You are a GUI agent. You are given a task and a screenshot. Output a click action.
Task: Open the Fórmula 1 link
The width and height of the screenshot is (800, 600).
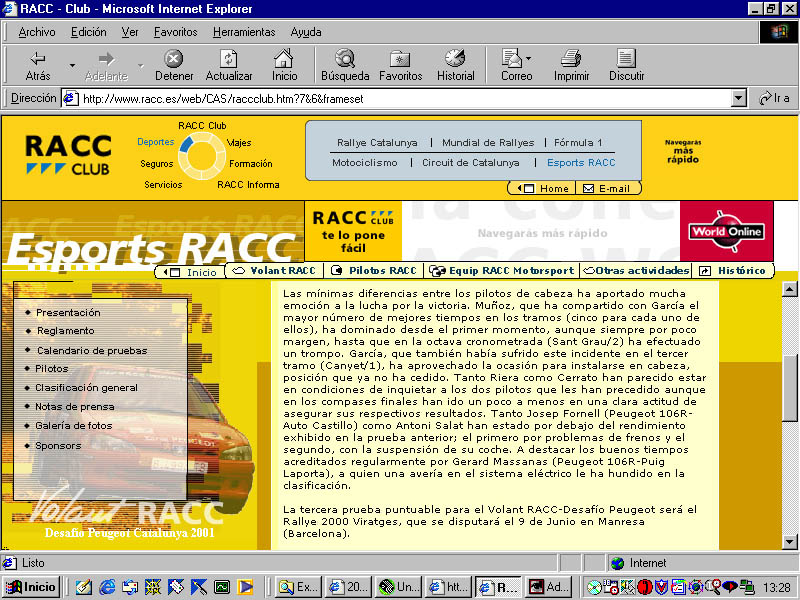tap(578, 143)
